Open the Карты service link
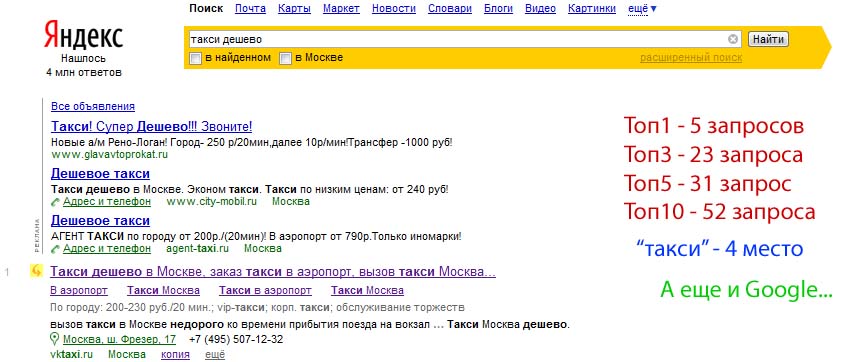This screenshot has height=362, width=852. pyautogui.click(x=295, y=8)
